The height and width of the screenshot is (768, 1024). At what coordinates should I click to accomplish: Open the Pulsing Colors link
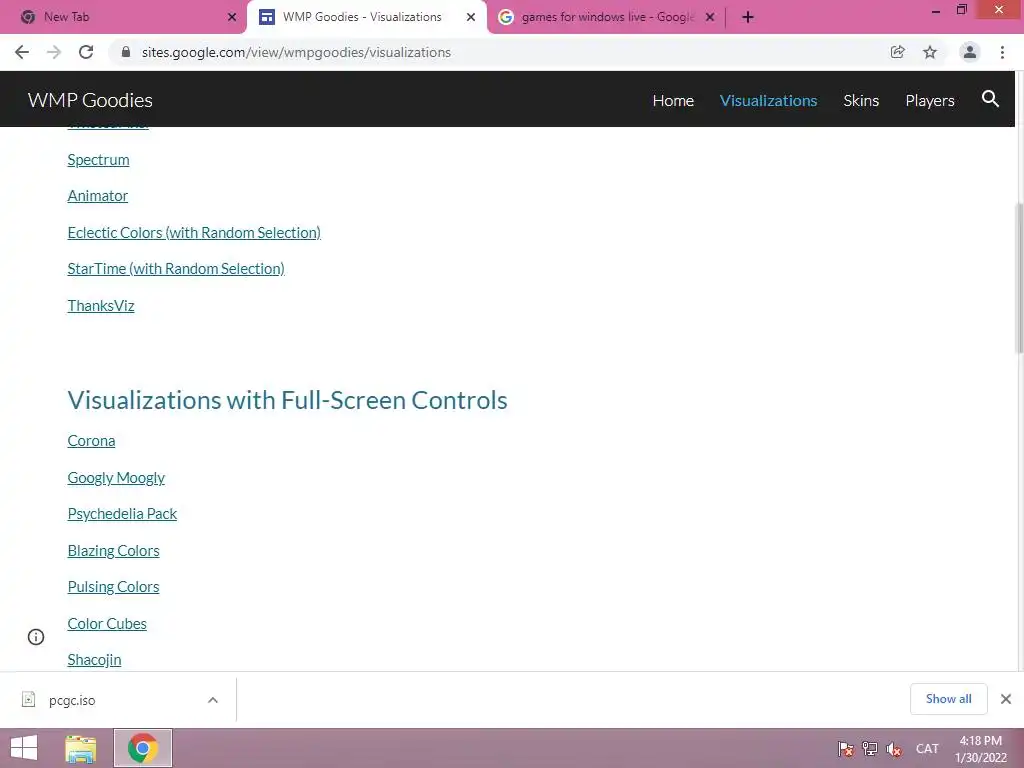point(114,587)
